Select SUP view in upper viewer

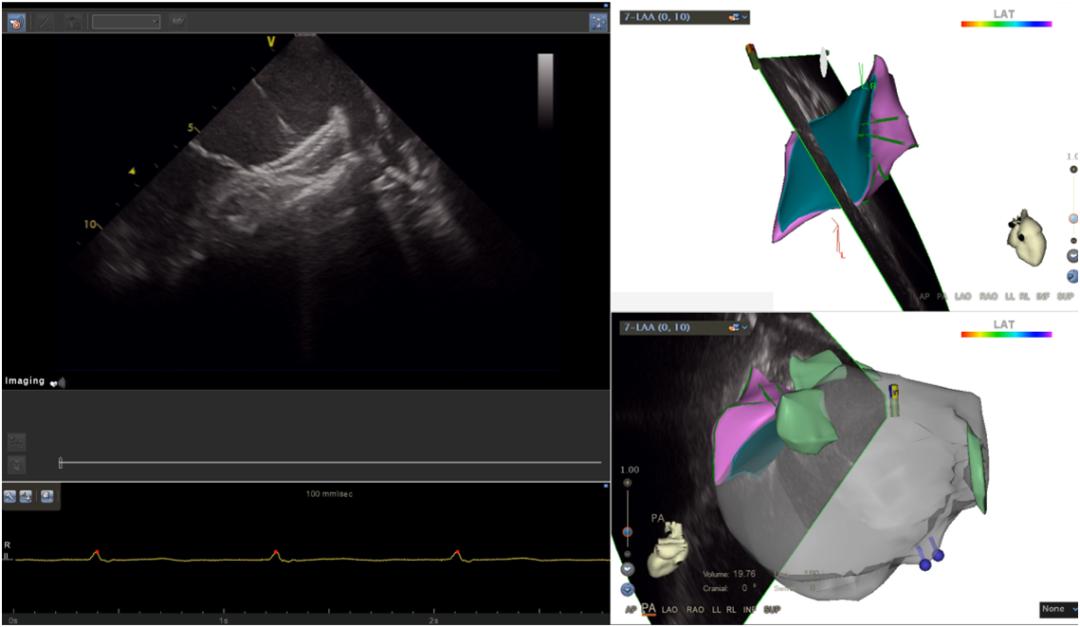tap(1066, 296)
